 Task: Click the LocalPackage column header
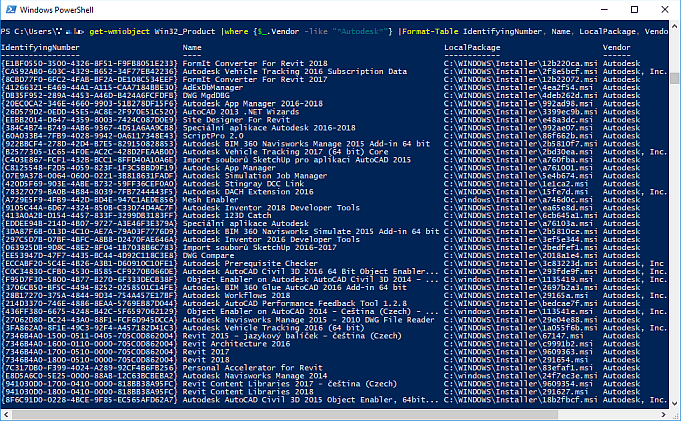tap(472, 47)
